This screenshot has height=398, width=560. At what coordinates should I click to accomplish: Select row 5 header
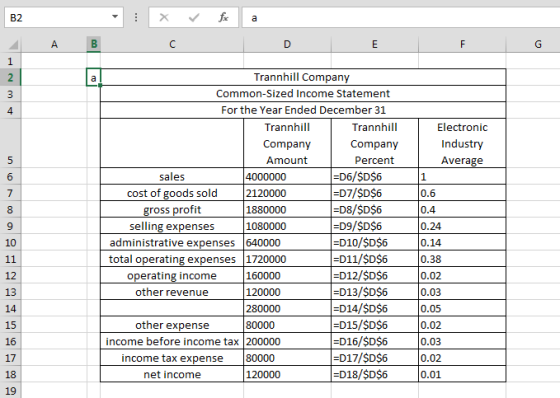(x=10, y=143)
